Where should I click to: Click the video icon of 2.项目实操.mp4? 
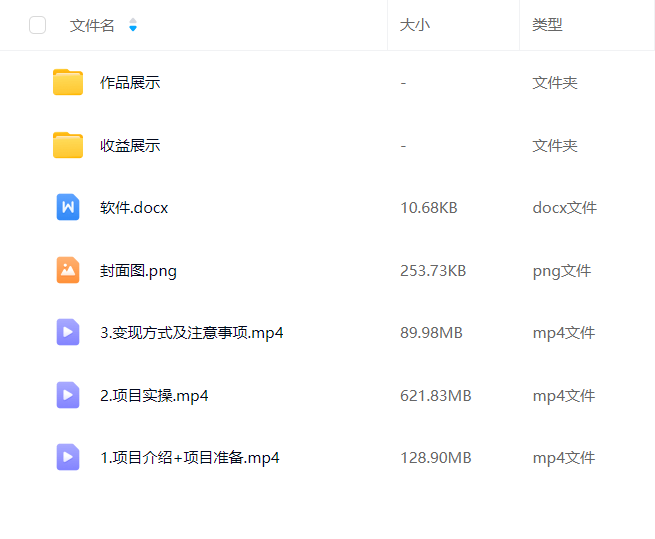pyautogui.click(x=68, y=395)
